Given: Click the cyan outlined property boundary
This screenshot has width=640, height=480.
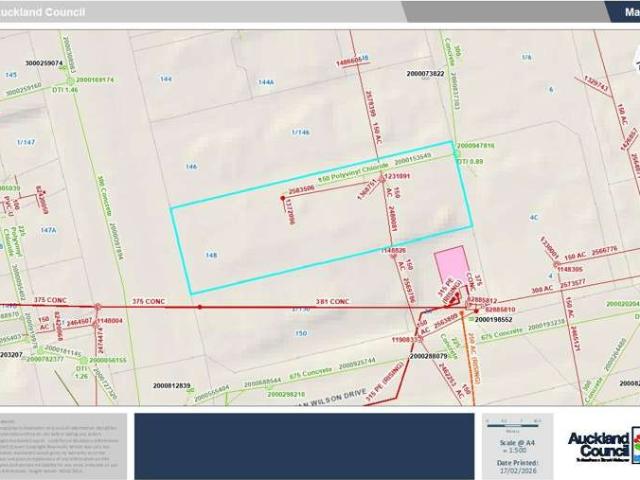Looking at the screenshot, I should tap(322, 219).
